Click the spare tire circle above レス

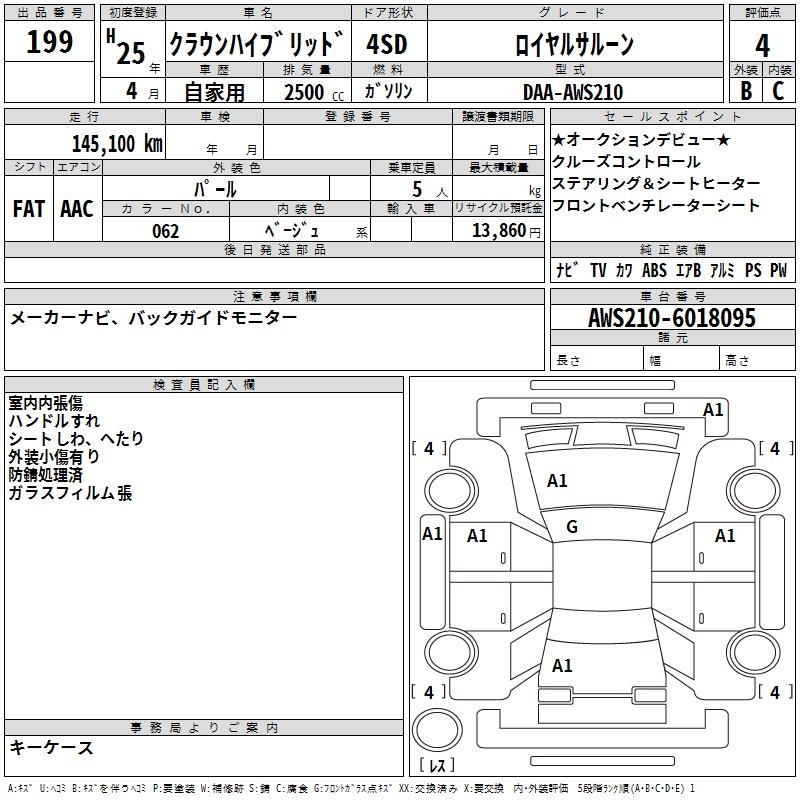[436, 728]
